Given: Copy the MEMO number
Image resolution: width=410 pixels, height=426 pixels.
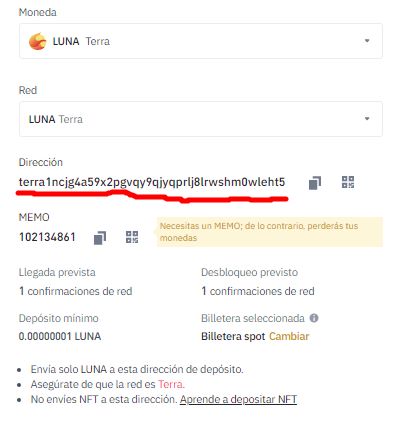Looking at the screenshot, I should click(x=100, y=238).
